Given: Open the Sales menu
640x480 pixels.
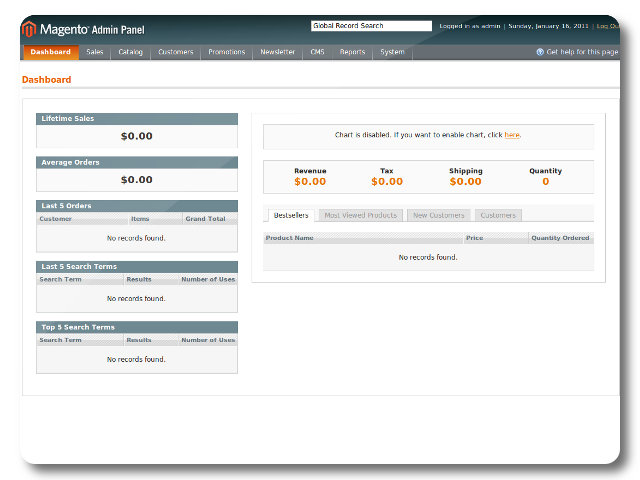Looking at the screenshot, I should pos(94,52).
